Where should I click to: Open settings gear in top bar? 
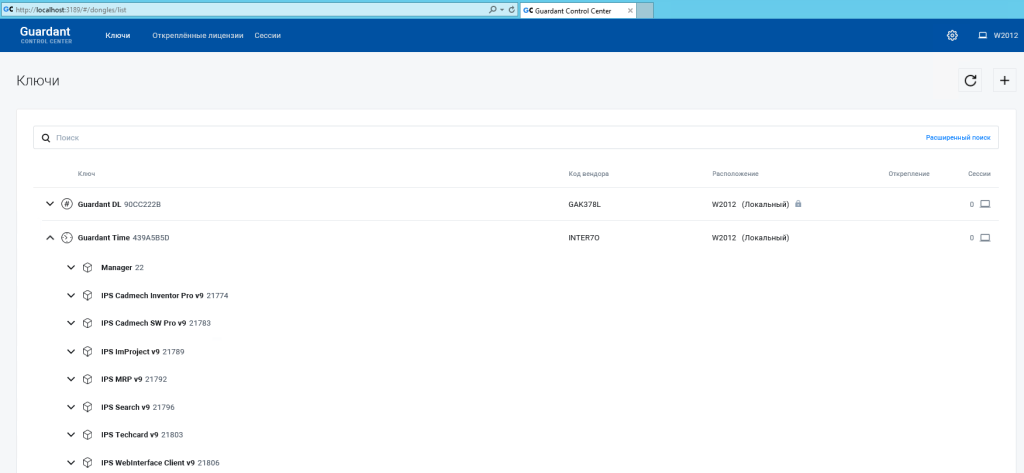click(952, 35)
